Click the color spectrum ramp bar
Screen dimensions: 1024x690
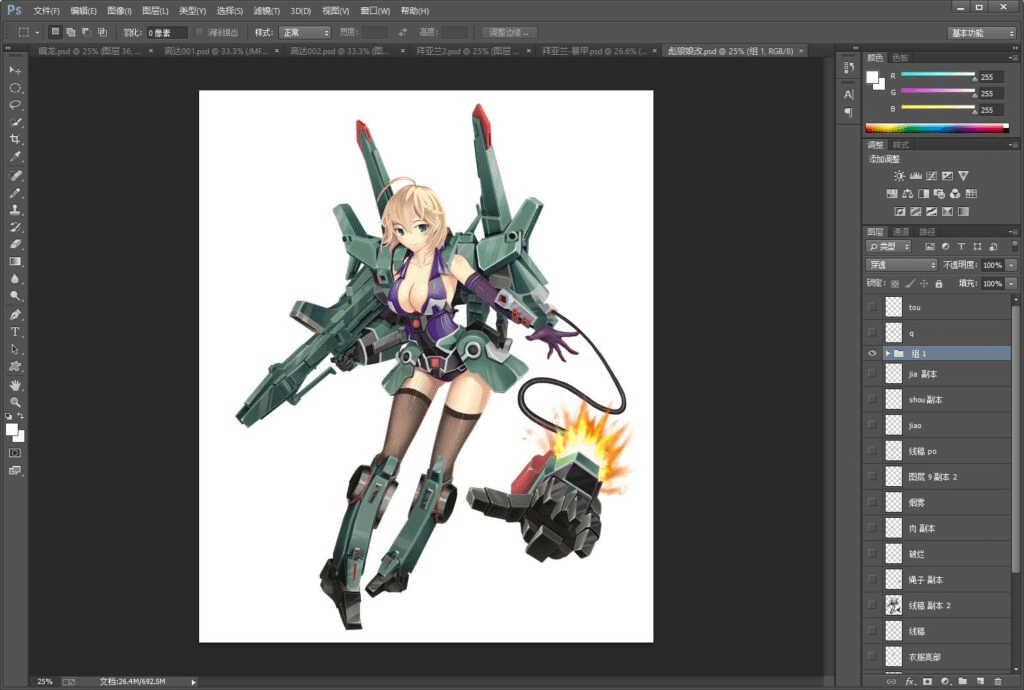pyautogui.click(x=937, y=128)
